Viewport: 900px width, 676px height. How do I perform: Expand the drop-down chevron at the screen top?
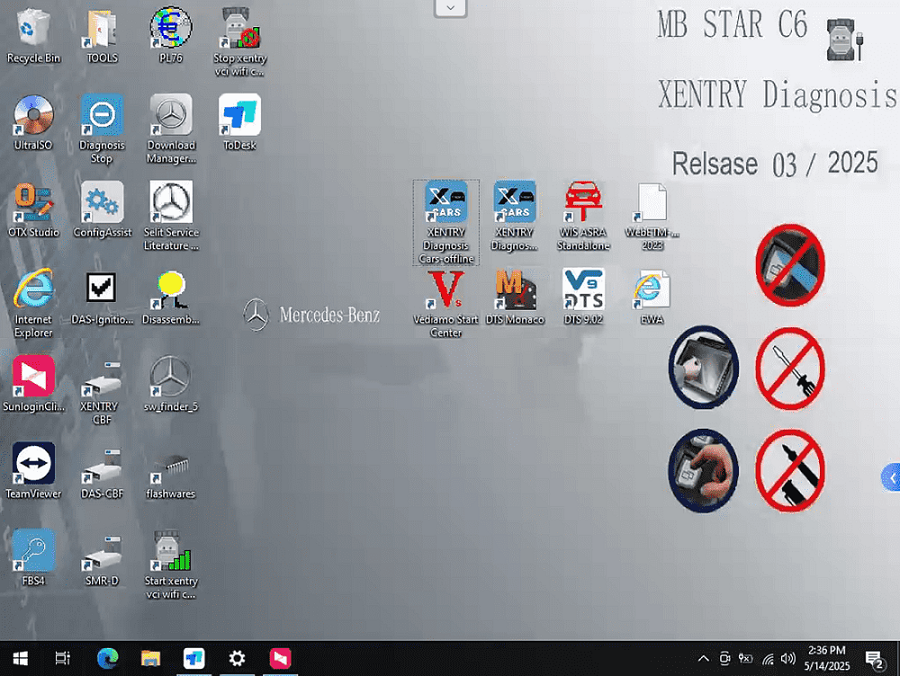pyautogui.click(x=451, y=8)
